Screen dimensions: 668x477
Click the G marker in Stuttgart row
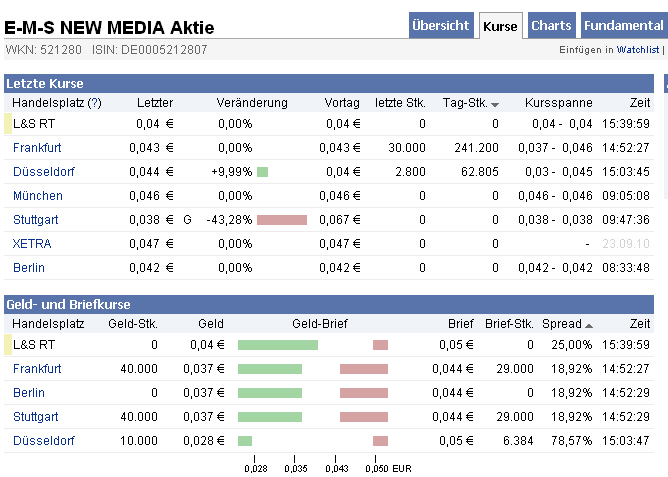[x=187, y=220]
